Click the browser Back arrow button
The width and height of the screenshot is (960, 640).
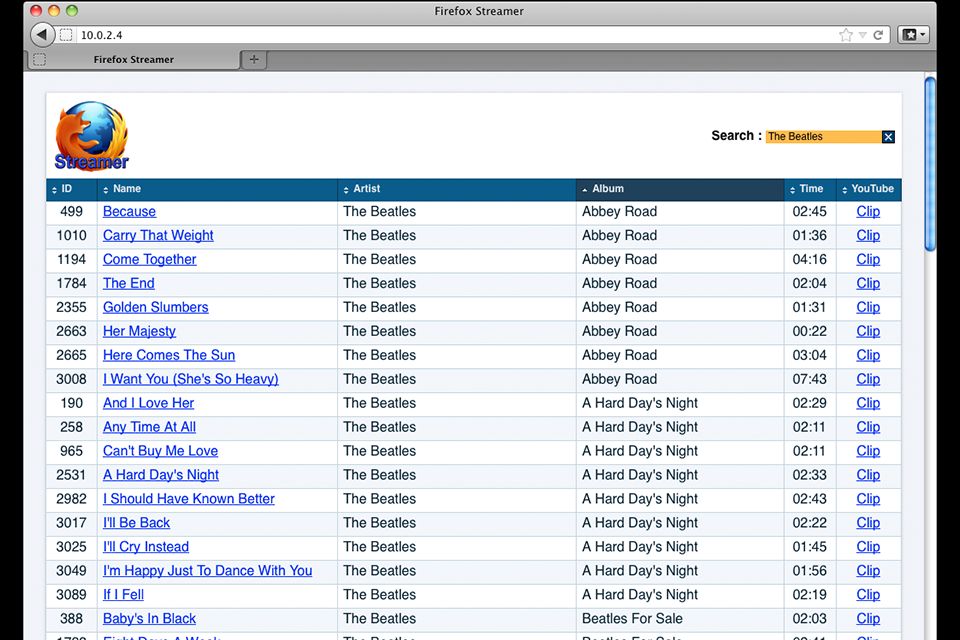click(x=42, y=34)
